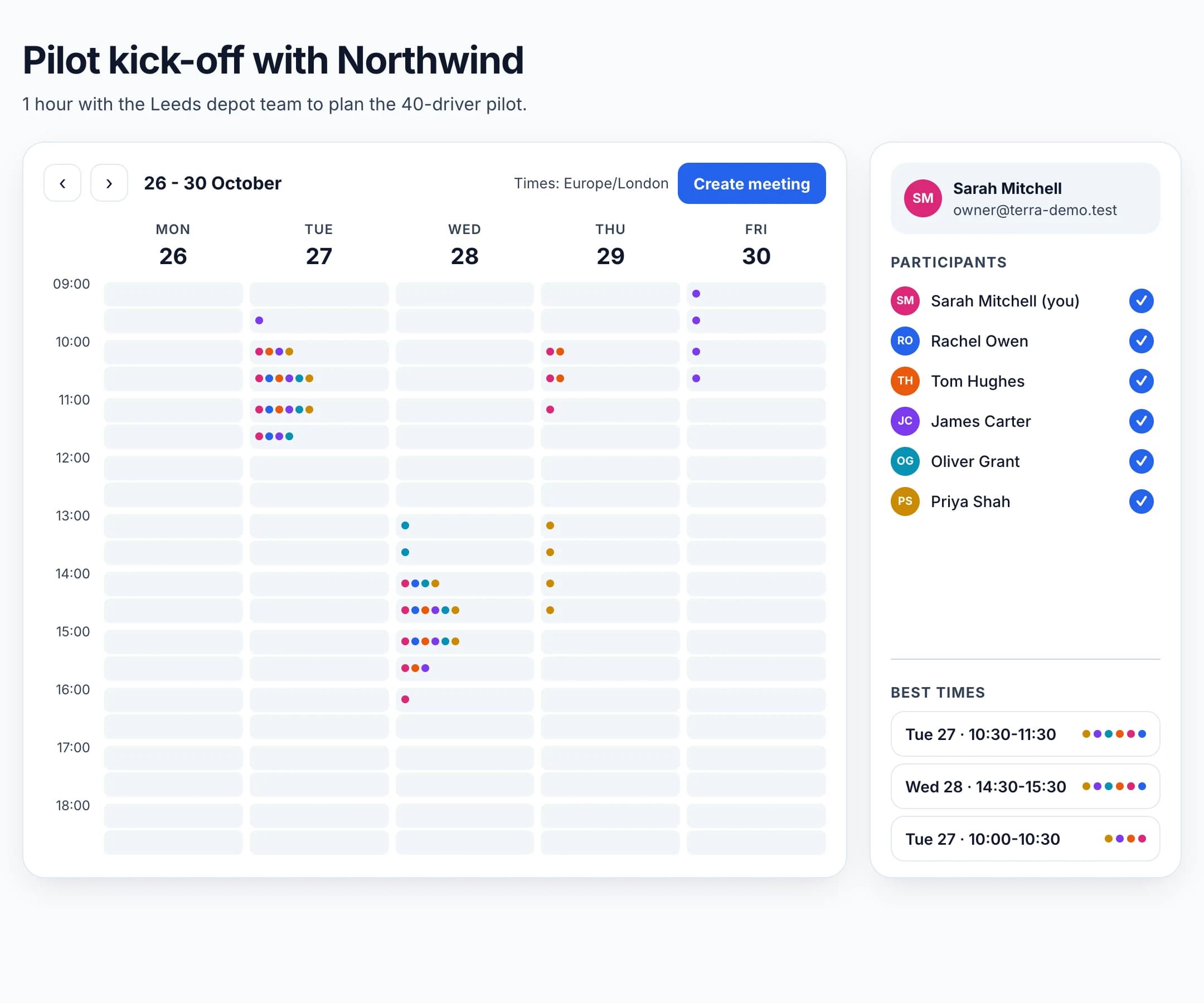Click Friday 09:00 slot with purple dot
The image size is (1204, 1003).
click(x=756, y=294)
